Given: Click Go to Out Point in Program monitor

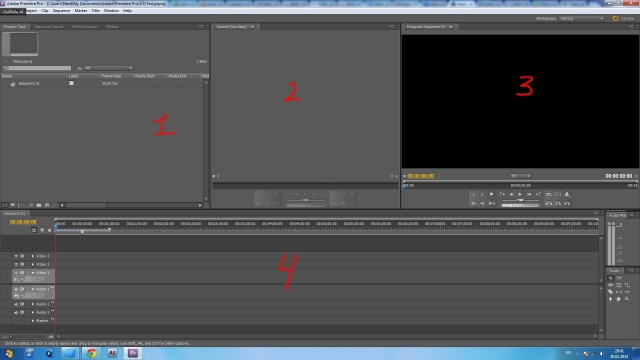Looking at the screenshot, I should coord(482,203).
